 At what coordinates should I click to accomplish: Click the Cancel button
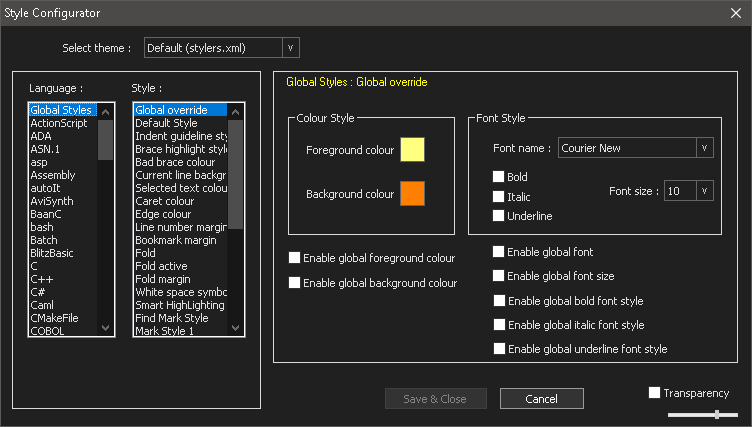(541, 399)
